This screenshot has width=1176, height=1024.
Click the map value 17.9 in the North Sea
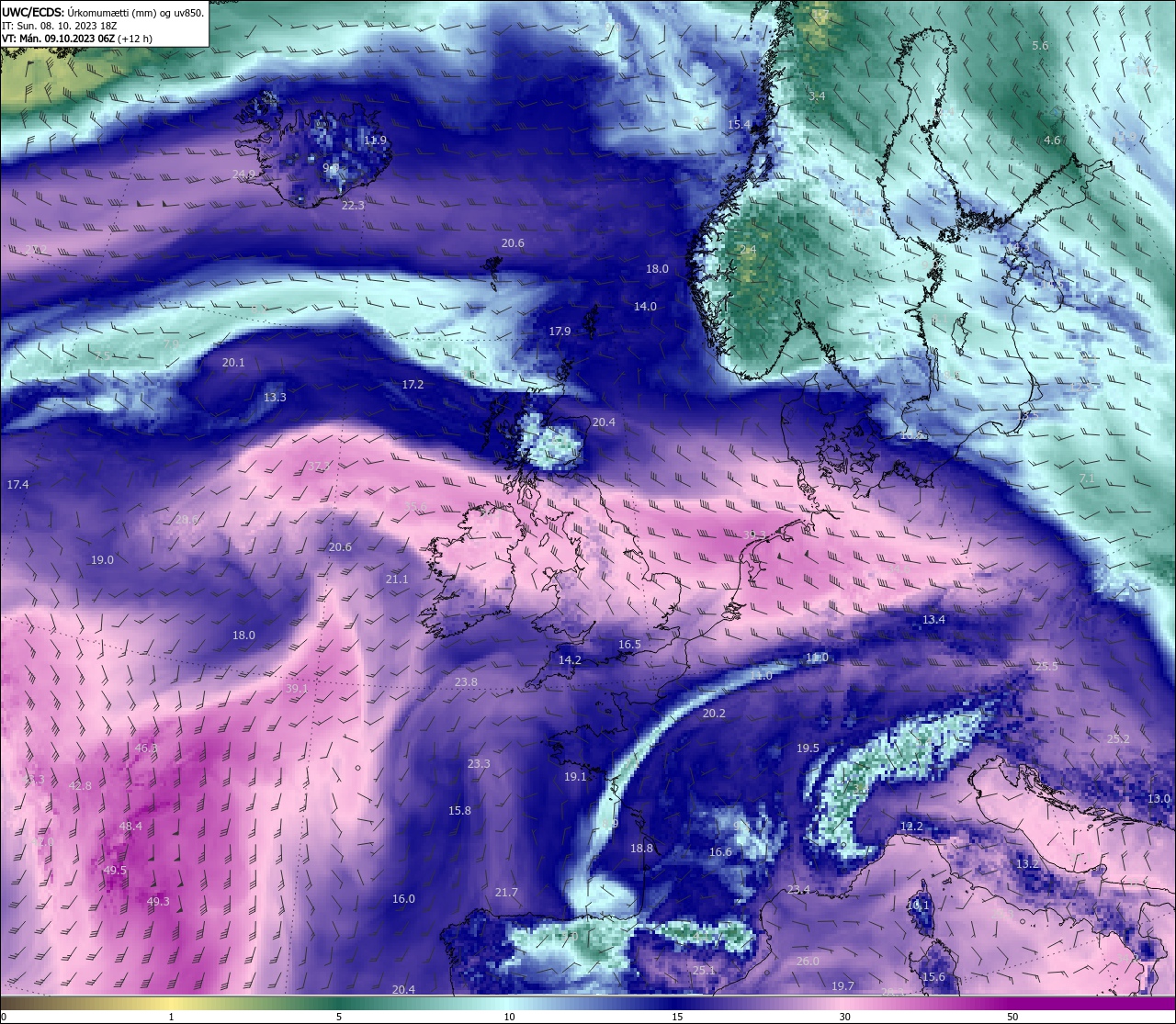[560, 332]
